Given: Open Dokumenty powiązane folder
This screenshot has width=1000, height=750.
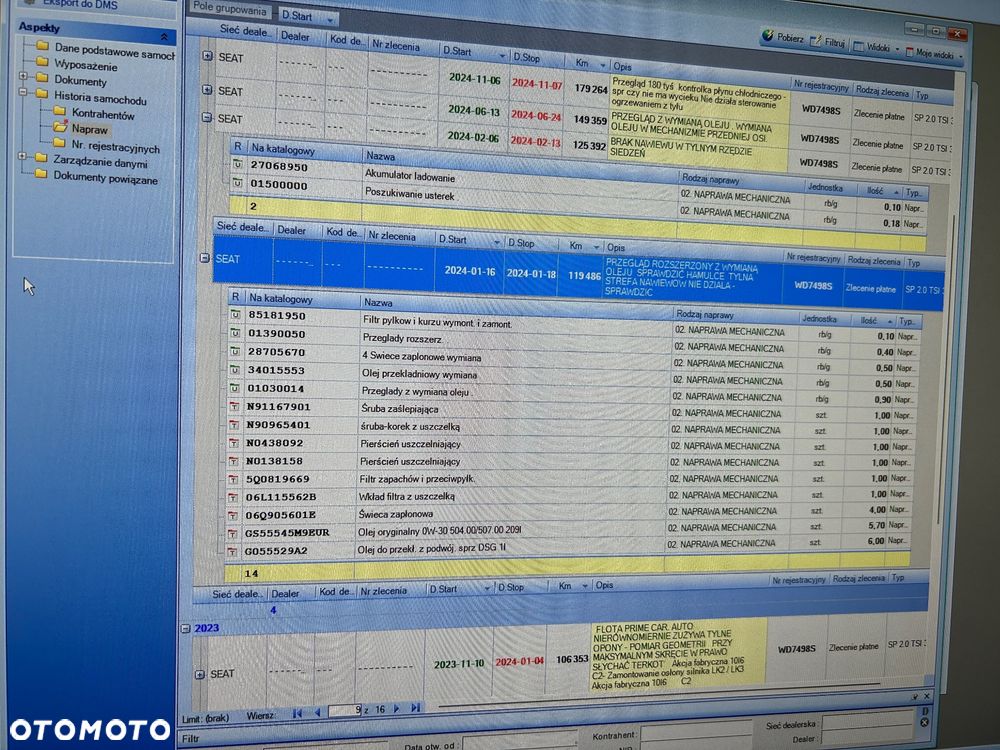Looking at the screenshot, I should click(96, 177).
